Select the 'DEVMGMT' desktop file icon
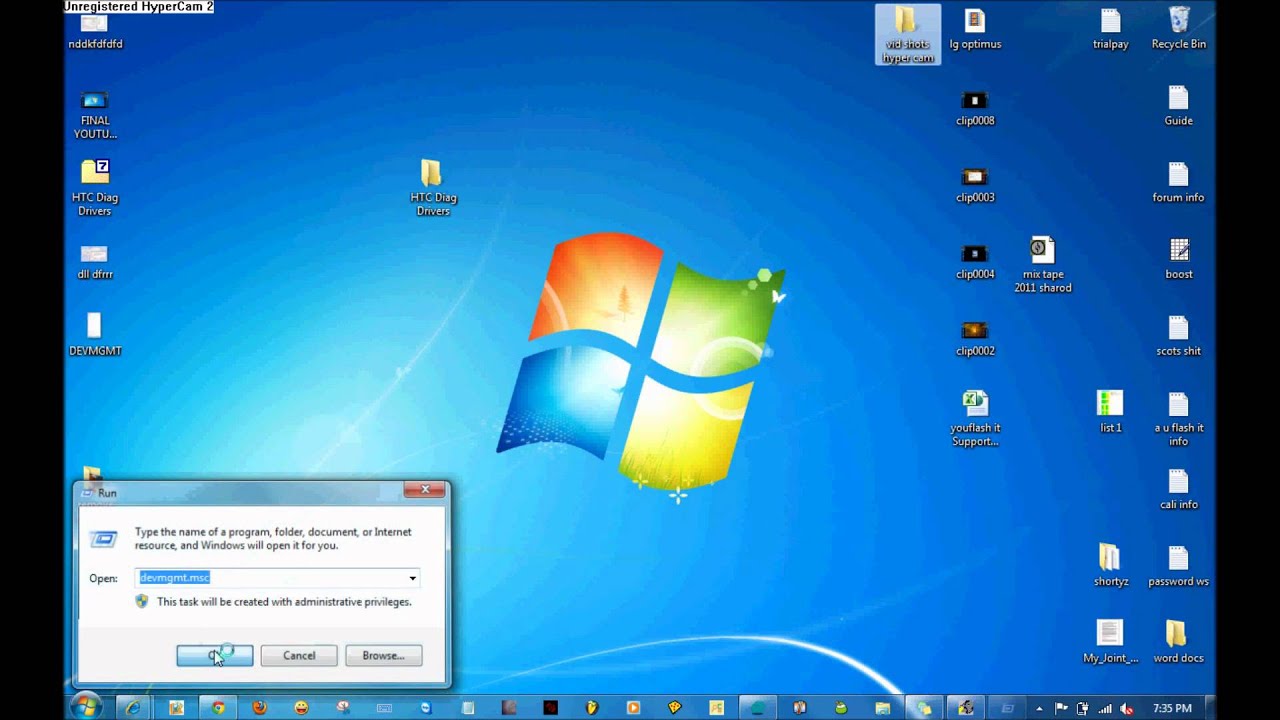The height and width of the screenshot is (720, 1280). [95, 335]
